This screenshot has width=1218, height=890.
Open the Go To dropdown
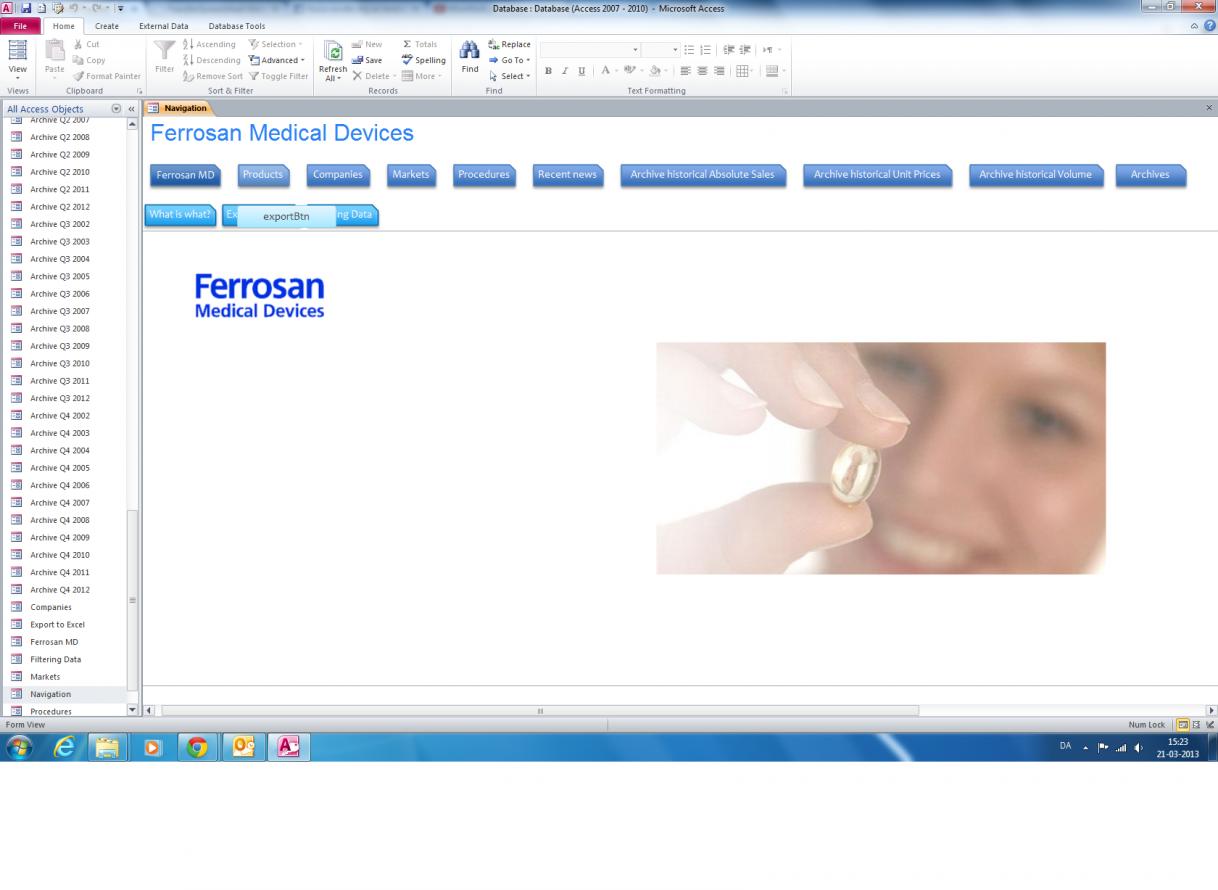coord(510,60)
